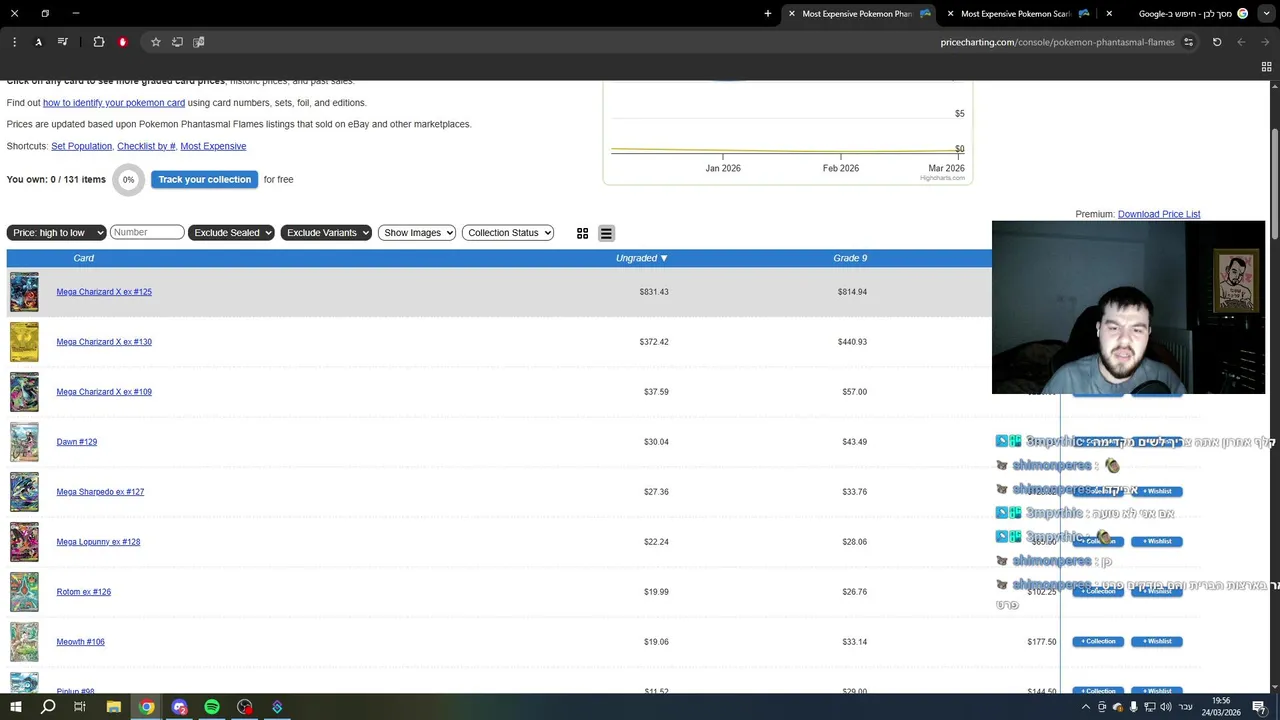Image resolution: width=1280 pixels, height=720 pixels.
Task: Open Mega Sharpedo ex #127
Action: (100, 492)
